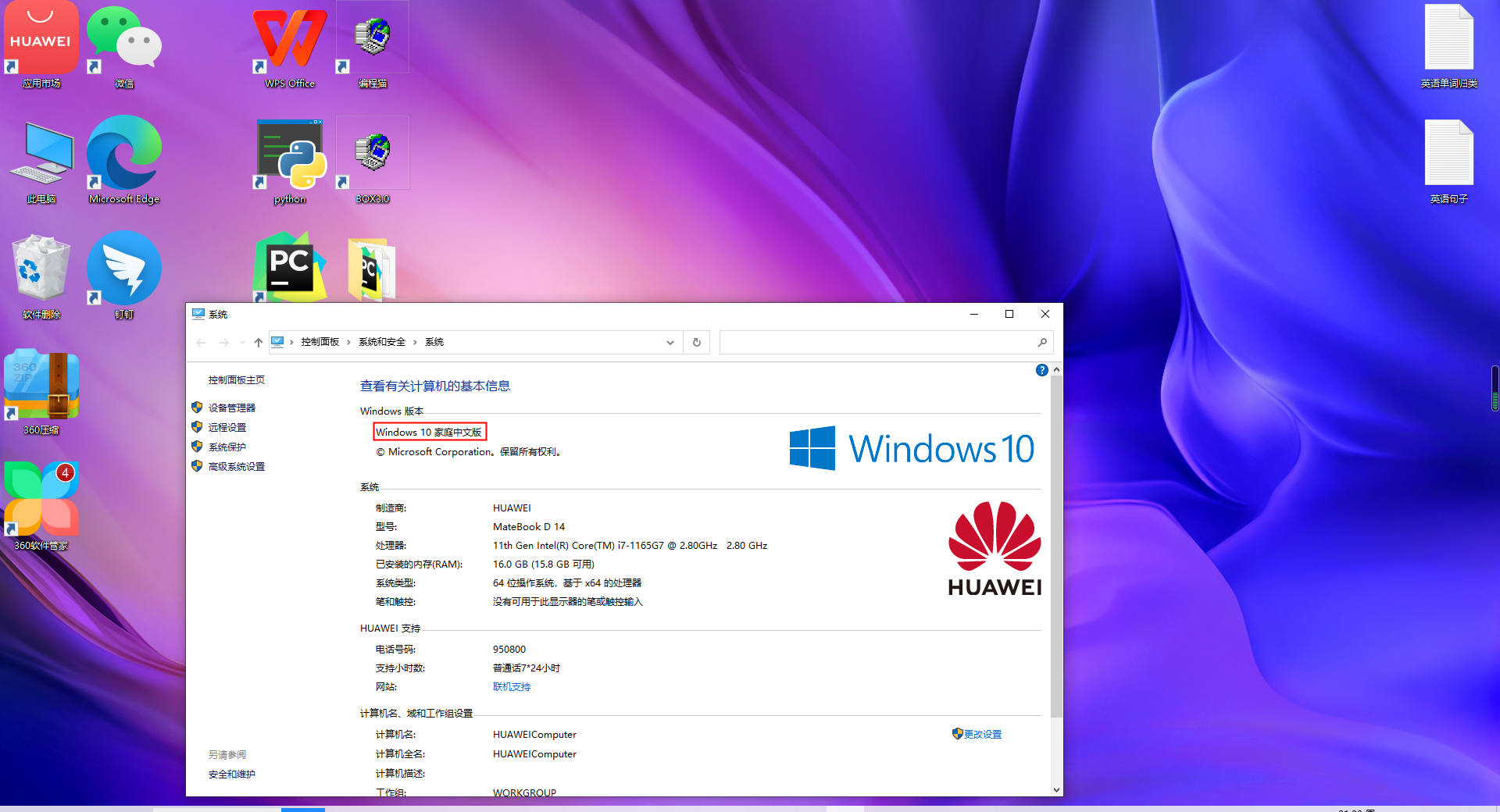The image size is (1500, 812).
Task: Select the 系统 breadcrumb item
Action: click(434, 342)
